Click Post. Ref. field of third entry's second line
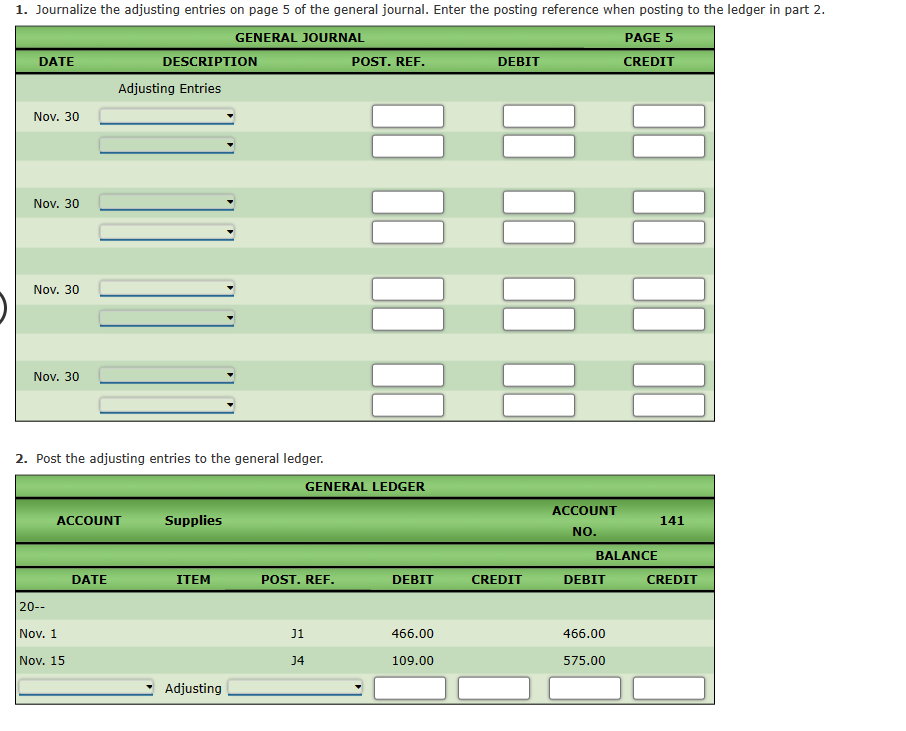906x731 pixels. [408, 319]
